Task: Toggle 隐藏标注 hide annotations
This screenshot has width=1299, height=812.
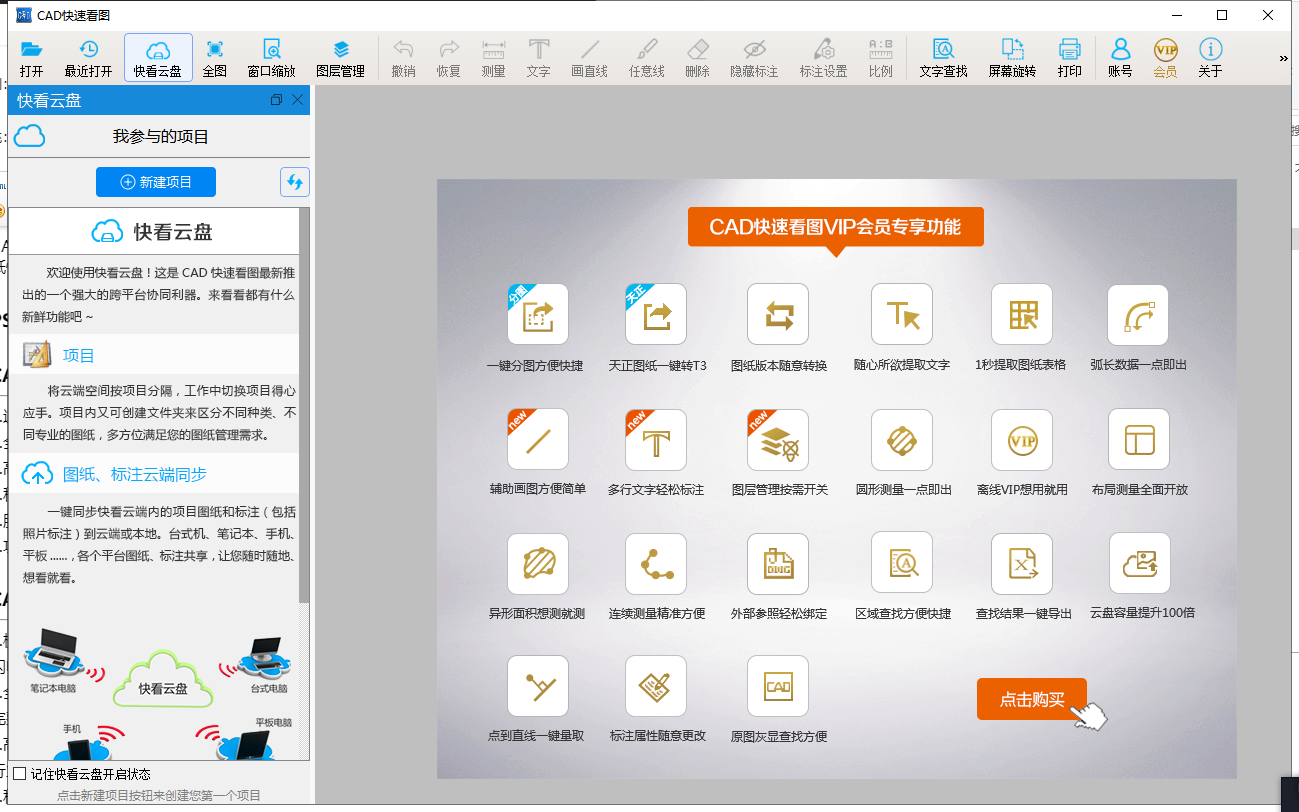Action: coord(754,58)
